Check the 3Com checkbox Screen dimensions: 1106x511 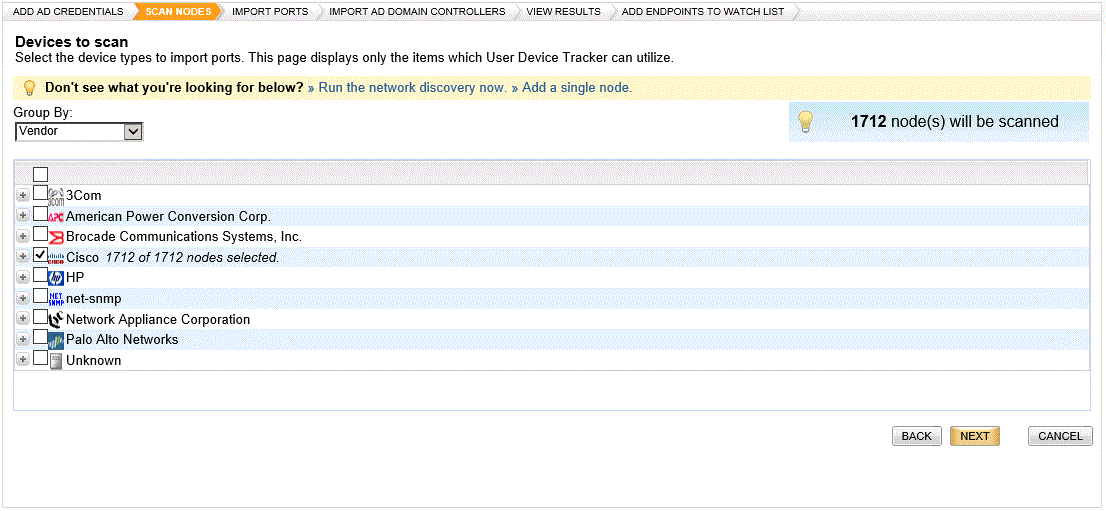point(41,193)
